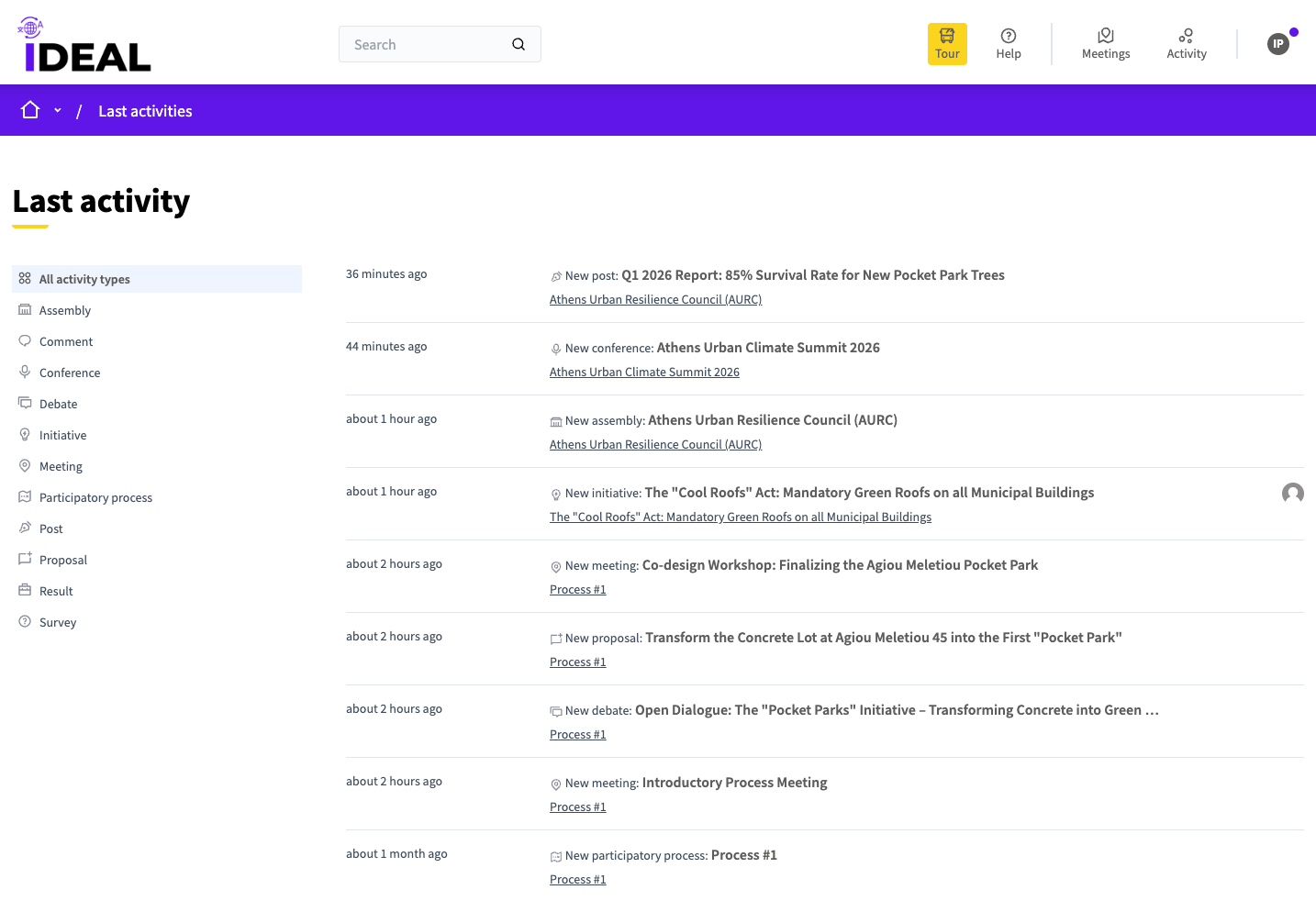This screenshot has height=912, width=1316.
Task: Open the Athens Urban Climate Summit 2026 link
Action: pos(644,372)
